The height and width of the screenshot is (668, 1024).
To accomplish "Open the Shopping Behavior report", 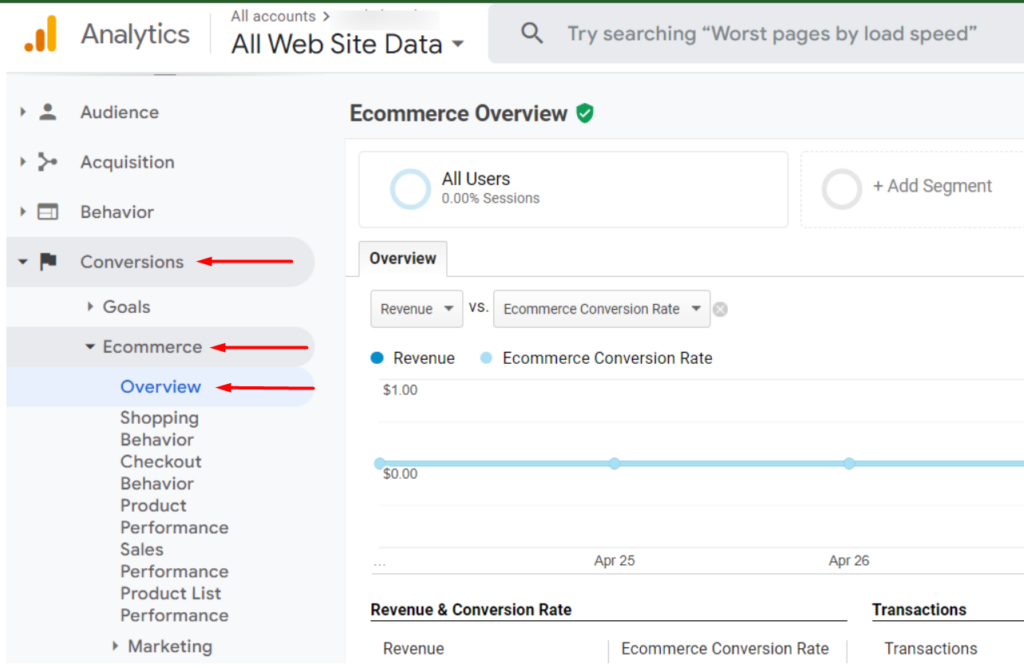I will point(159,428).
